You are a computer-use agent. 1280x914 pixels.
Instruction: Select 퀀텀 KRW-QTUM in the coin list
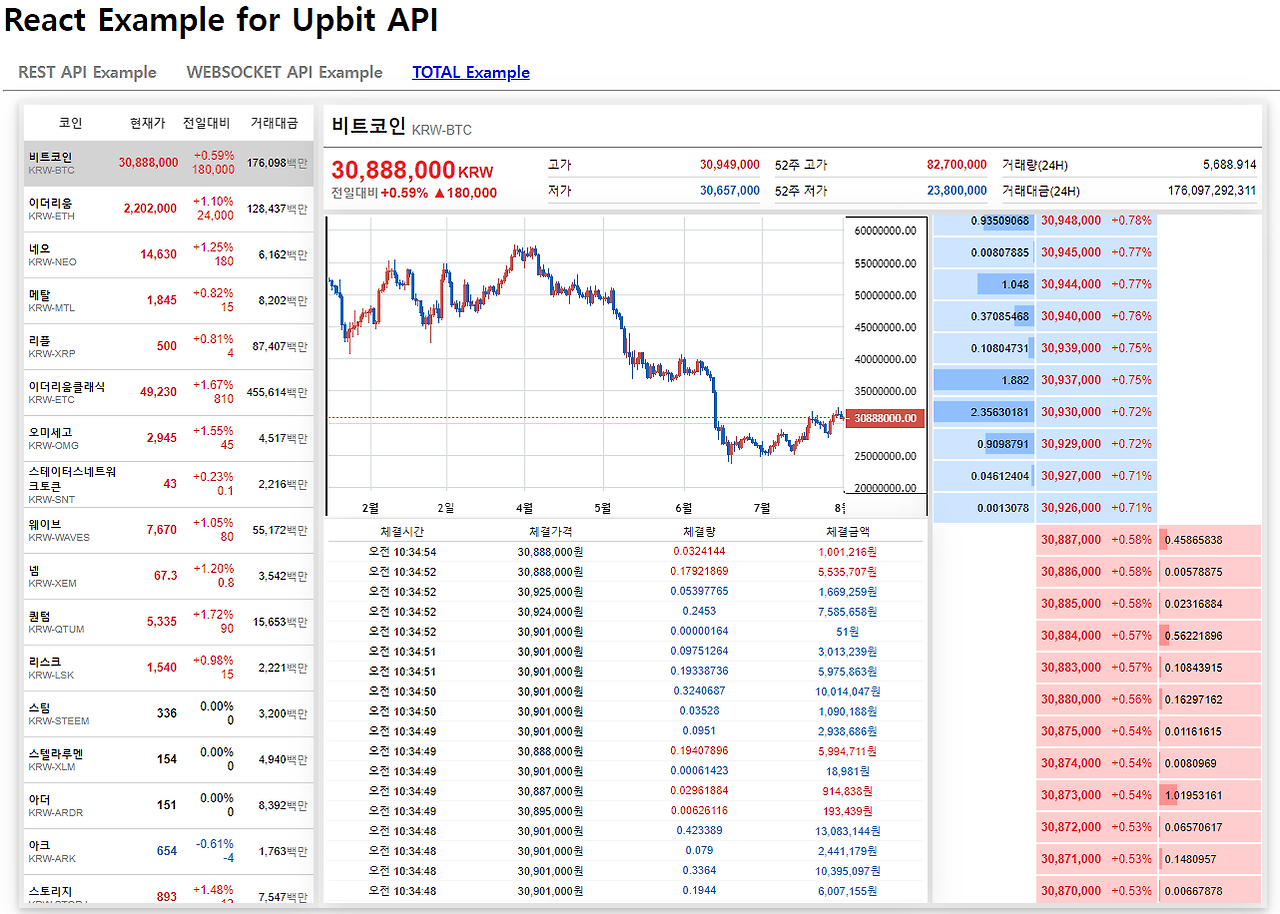(168, 620)
